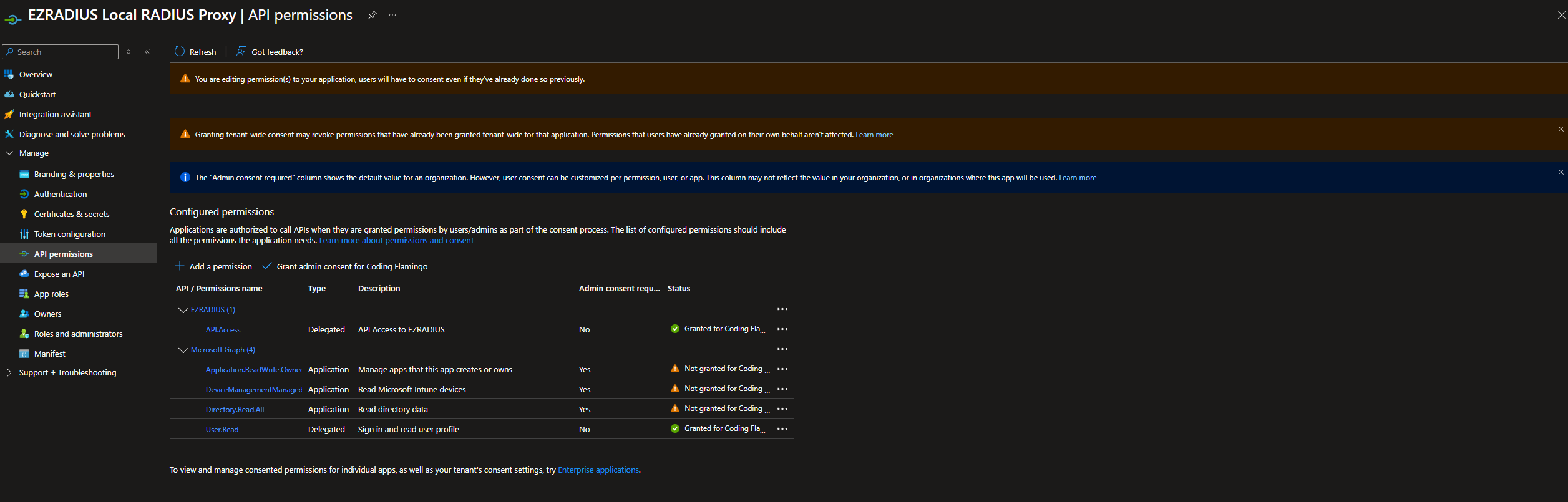Click the Refresh icon in the toolbar

(x=180, y=51)
